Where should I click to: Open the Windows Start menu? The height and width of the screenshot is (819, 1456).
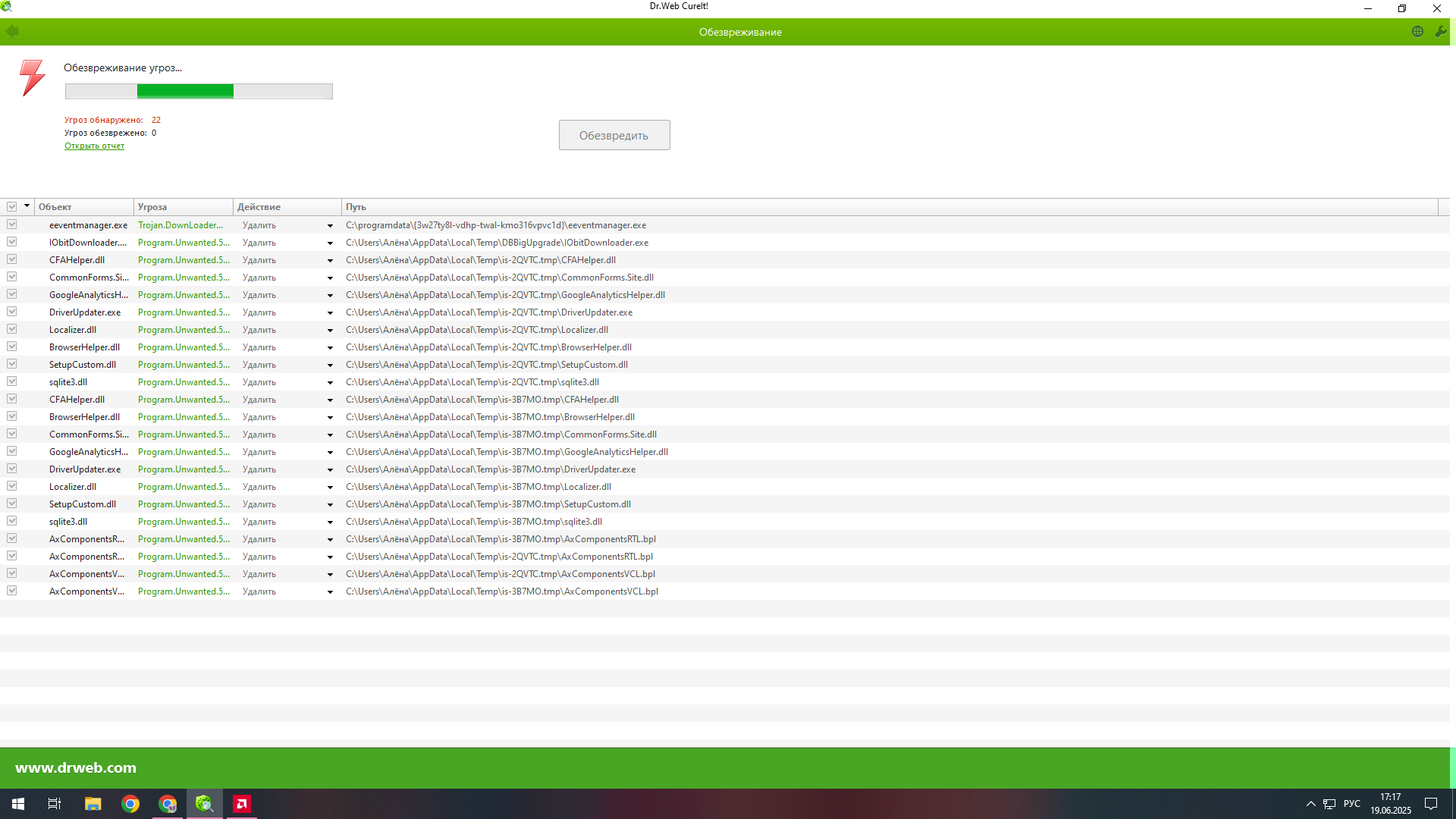(x=18, y=804)
